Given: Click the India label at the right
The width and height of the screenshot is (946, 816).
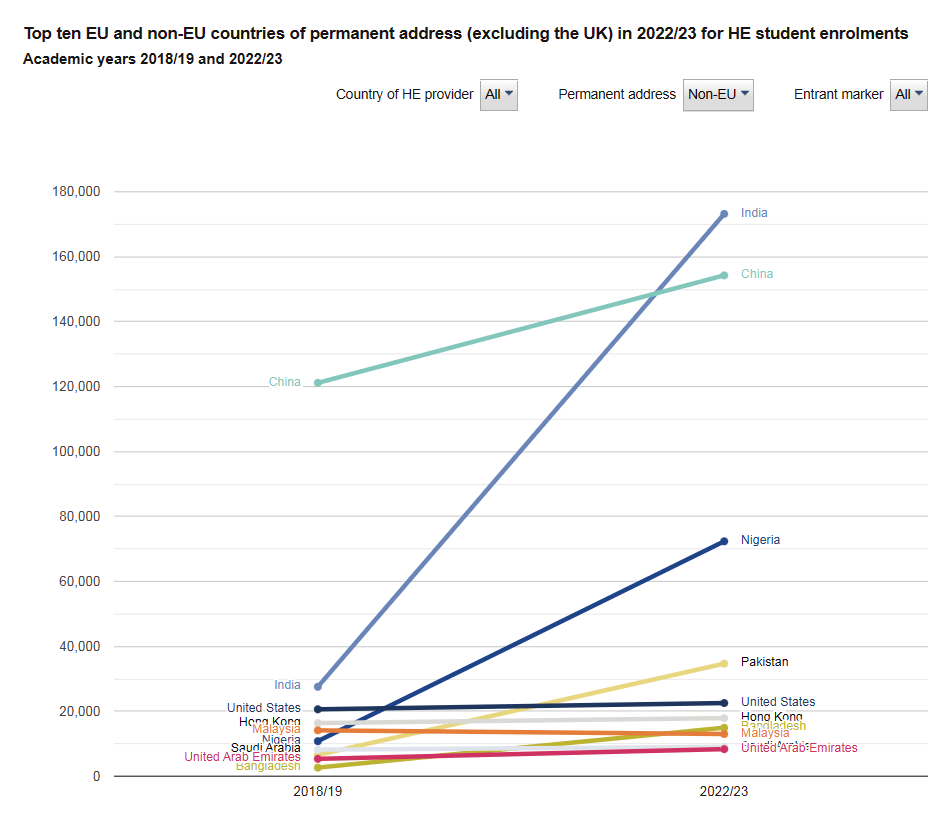Looking at the screenshot, I should pyautogui.click(x=754, y=213).
